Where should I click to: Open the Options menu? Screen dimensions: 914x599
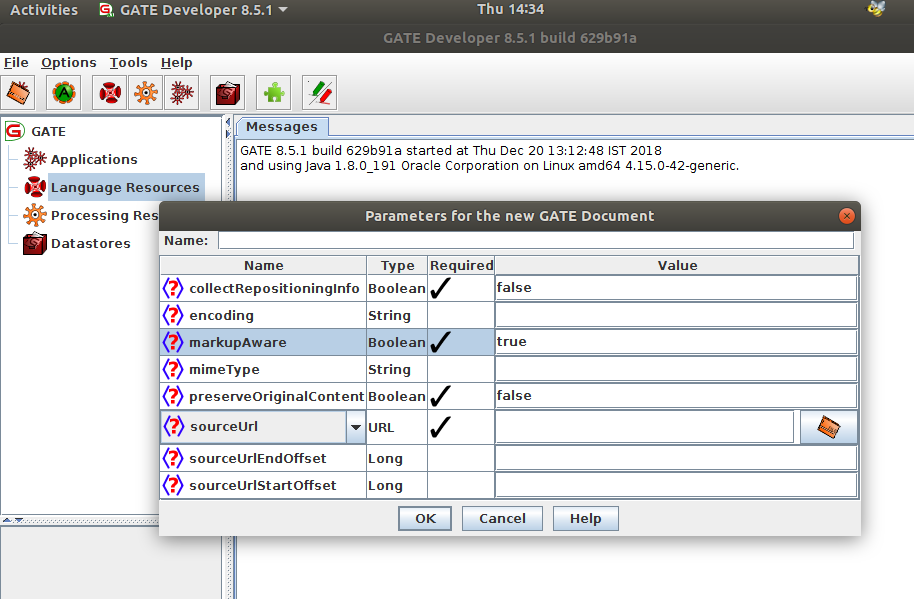pyautogui.click(x=68, y=62)
